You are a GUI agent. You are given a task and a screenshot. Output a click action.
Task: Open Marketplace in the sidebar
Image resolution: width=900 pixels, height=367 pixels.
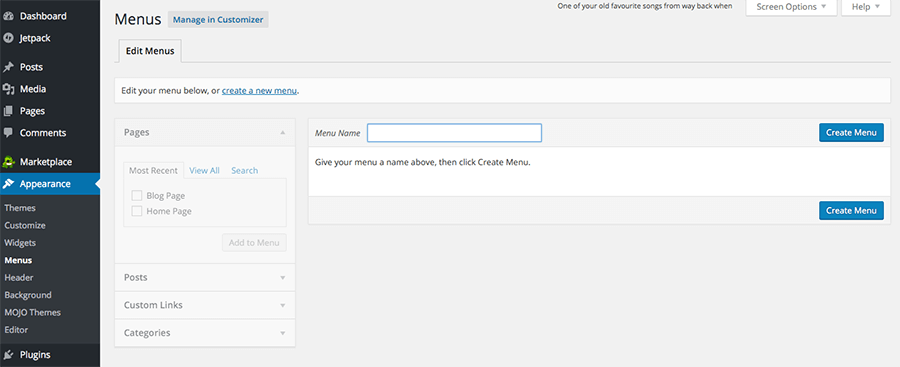coord(50,162)
